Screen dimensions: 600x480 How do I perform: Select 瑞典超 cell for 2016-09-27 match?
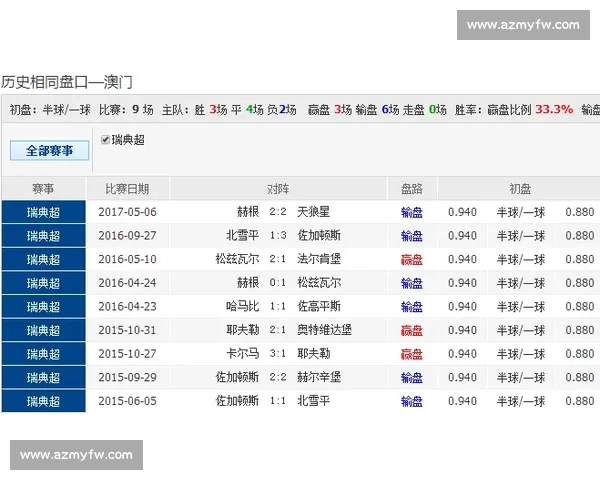click(44, 236)
